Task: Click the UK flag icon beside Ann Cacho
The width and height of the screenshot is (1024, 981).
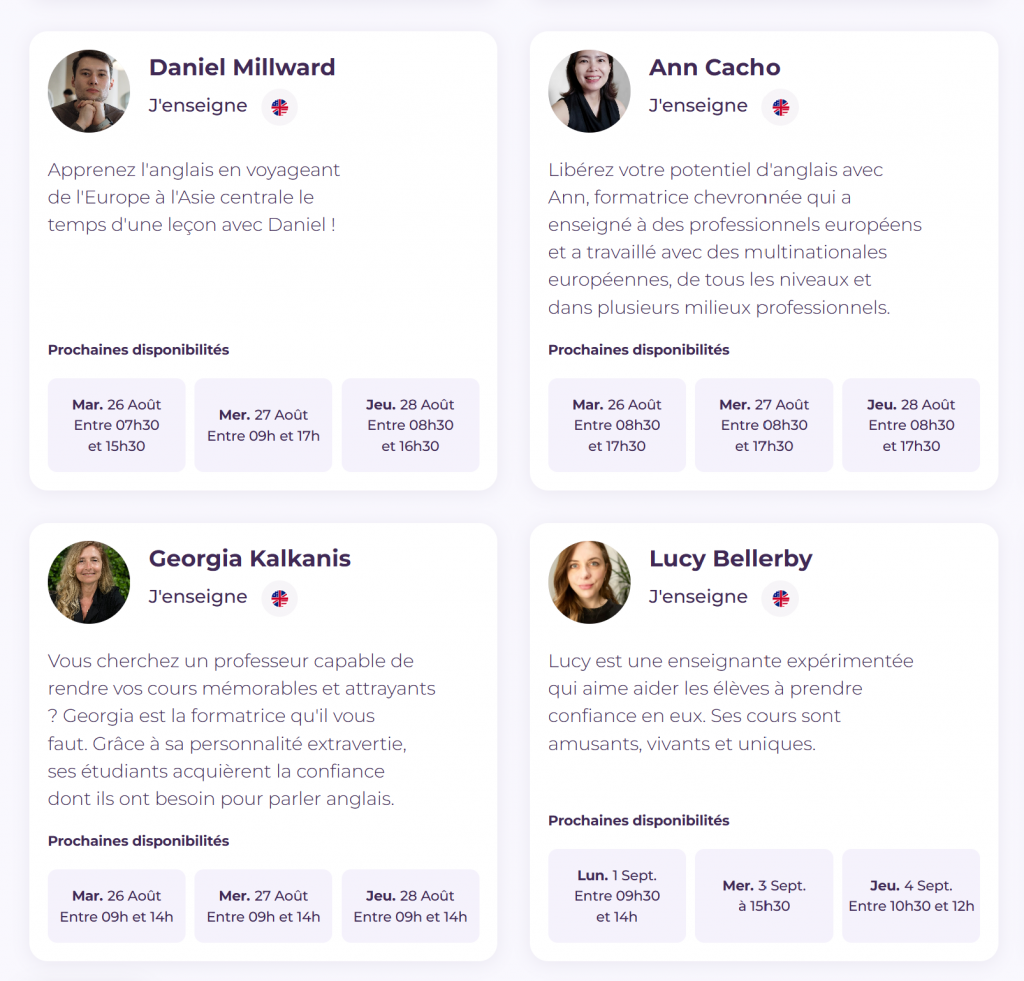Action: [781, 107]
